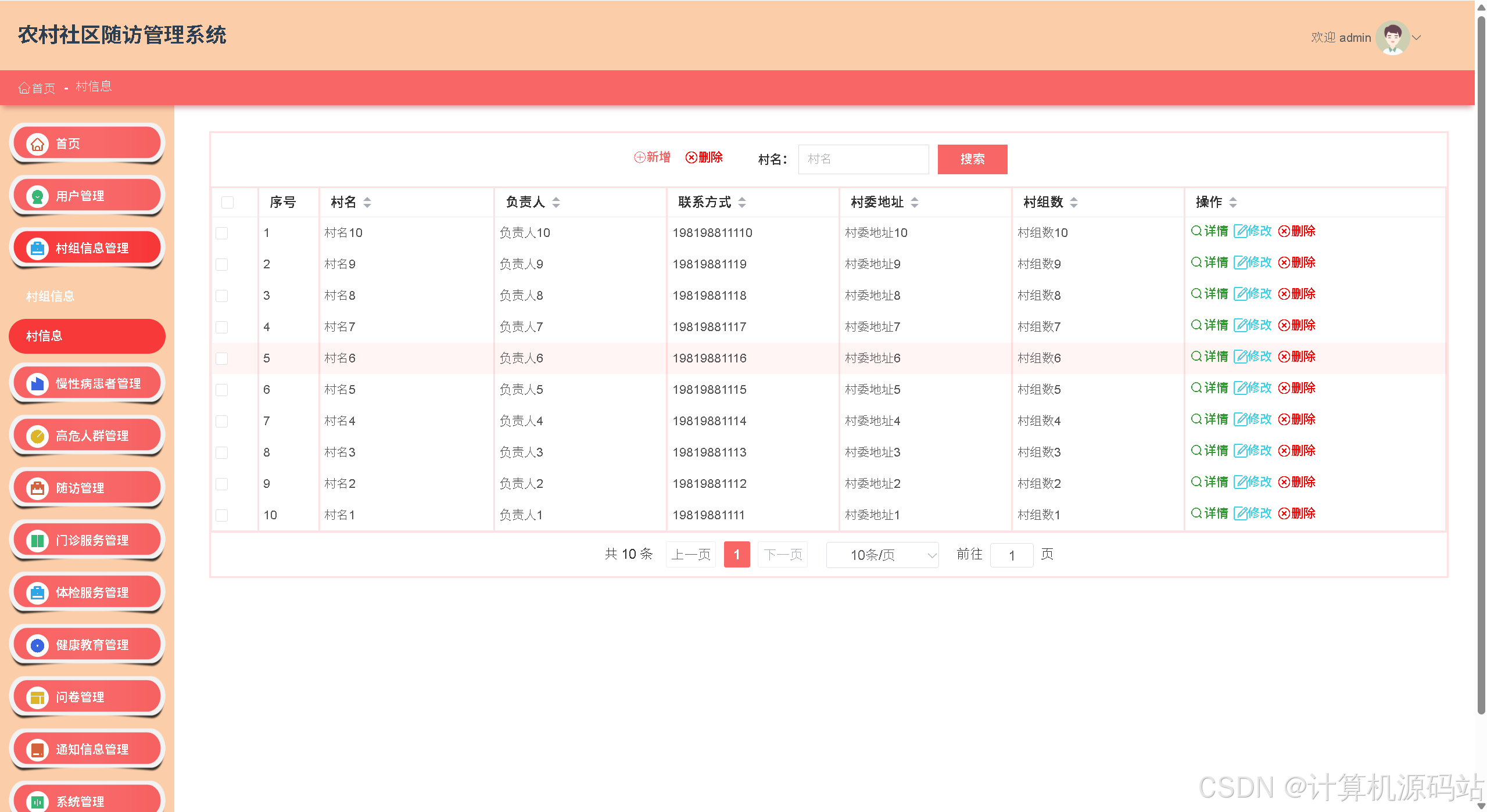Open the 随访管理 sidebar menu

point(87,488)
